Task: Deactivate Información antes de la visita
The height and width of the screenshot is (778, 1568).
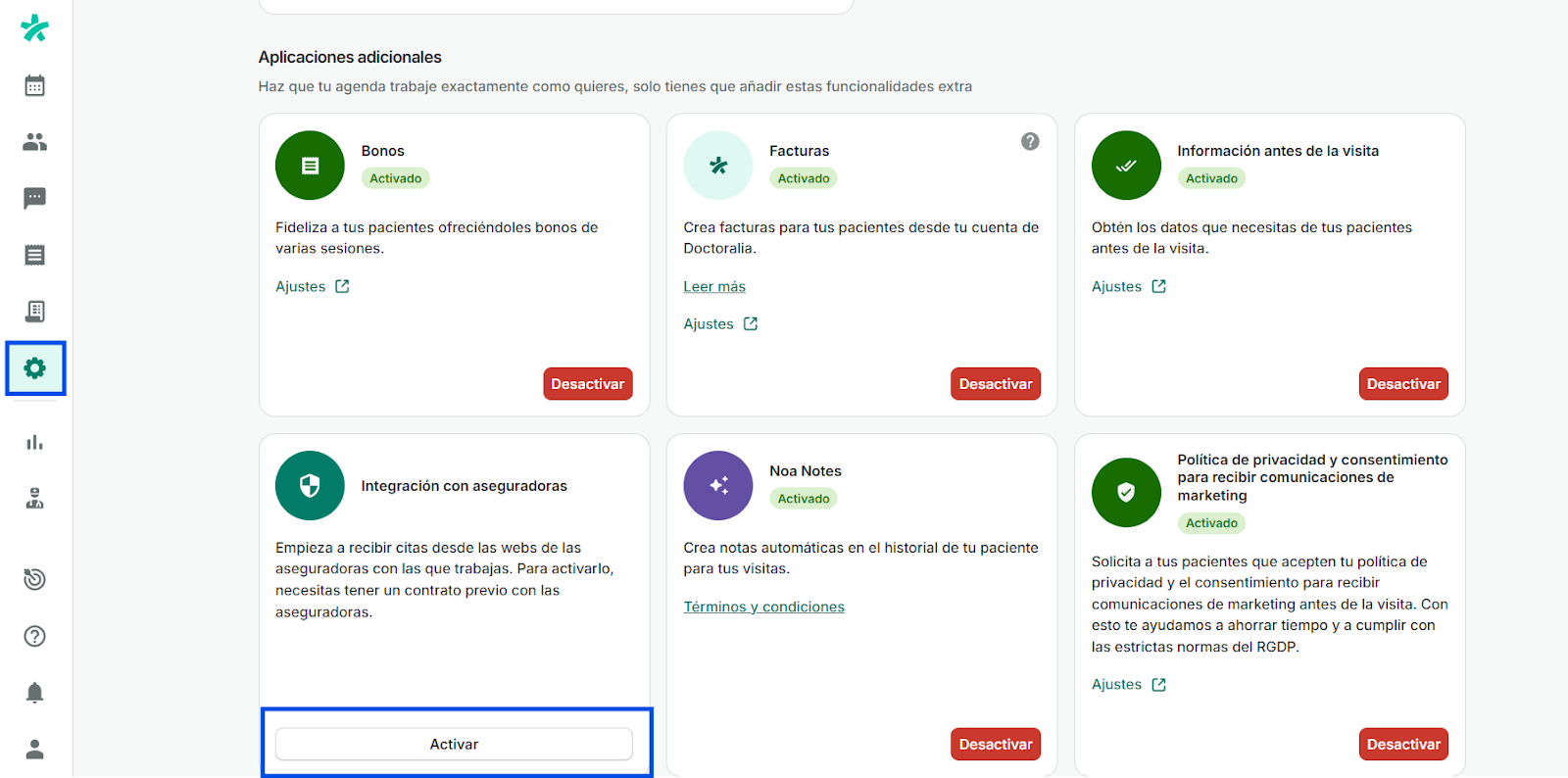Action: tap(1402, 384)
